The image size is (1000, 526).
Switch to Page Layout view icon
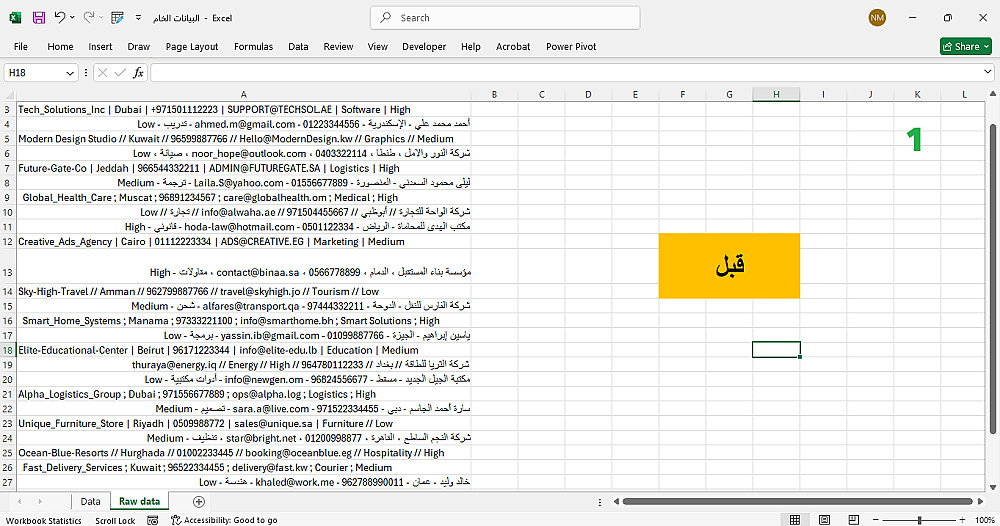824,520
